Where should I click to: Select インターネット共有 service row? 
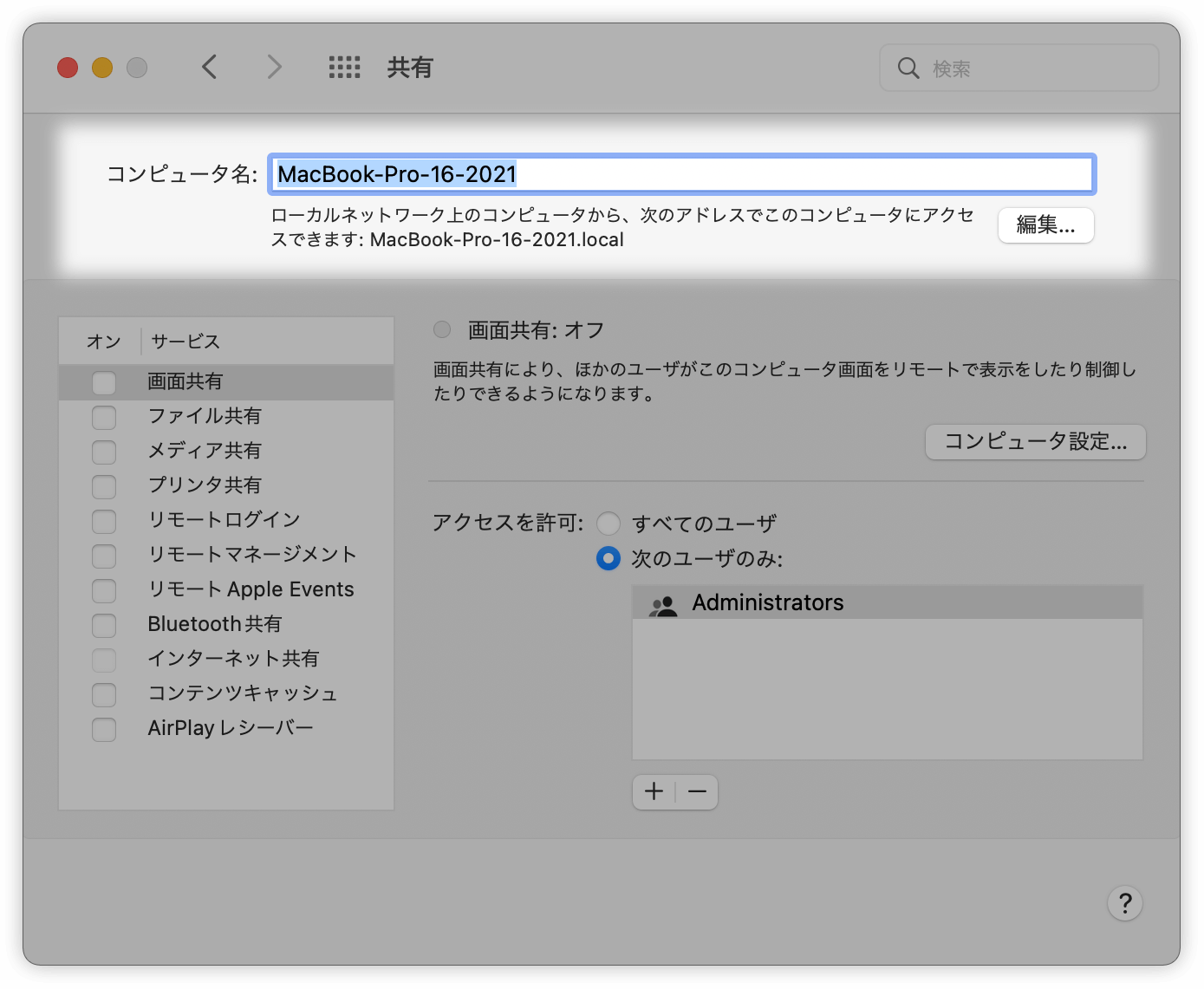coord(226,660)
